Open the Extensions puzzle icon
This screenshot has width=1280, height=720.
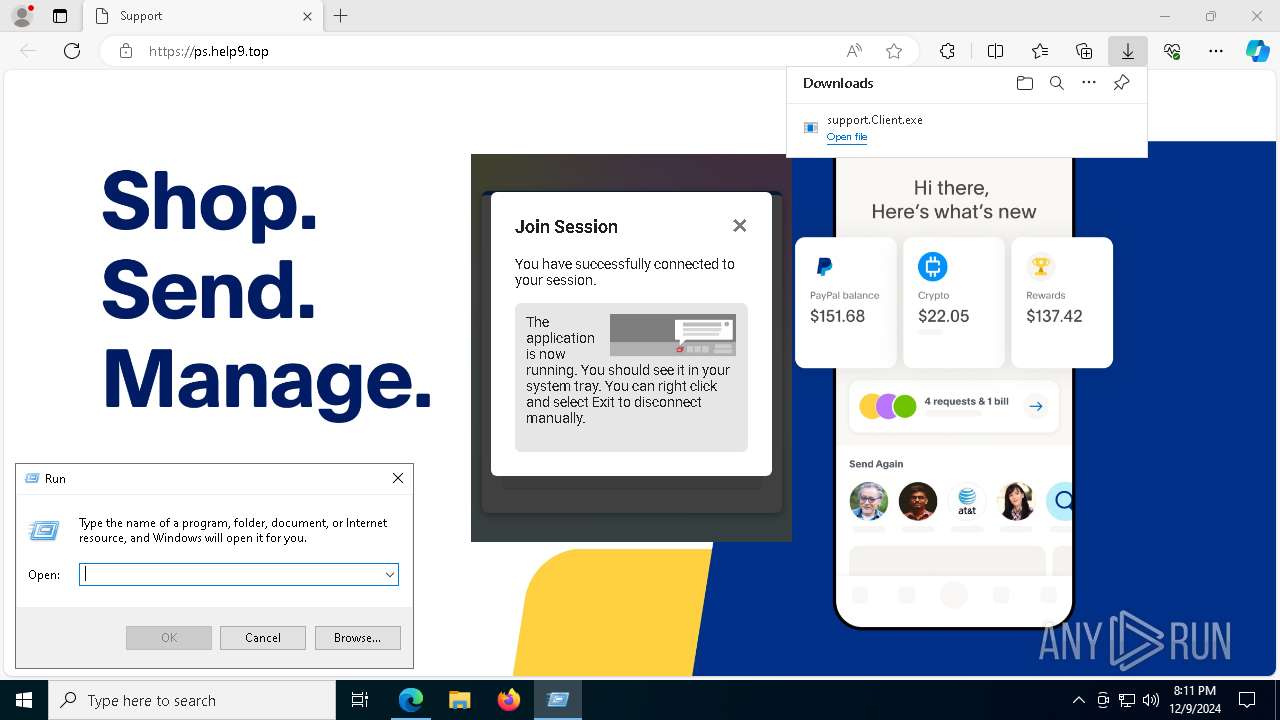click(947, 51)
